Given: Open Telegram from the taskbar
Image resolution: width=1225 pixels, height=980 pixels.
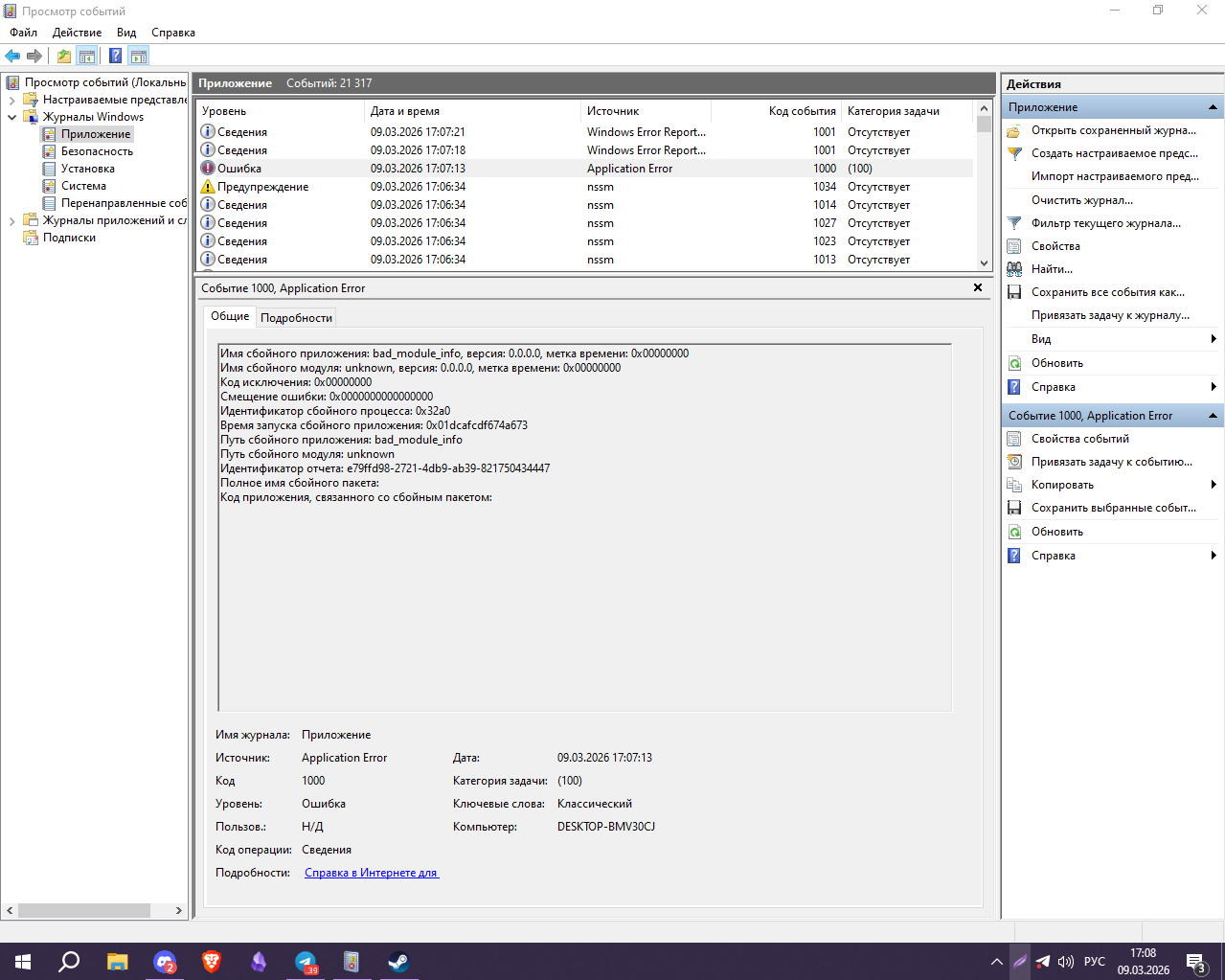Looking at the screenshot, I should click(x=306, y=961).
